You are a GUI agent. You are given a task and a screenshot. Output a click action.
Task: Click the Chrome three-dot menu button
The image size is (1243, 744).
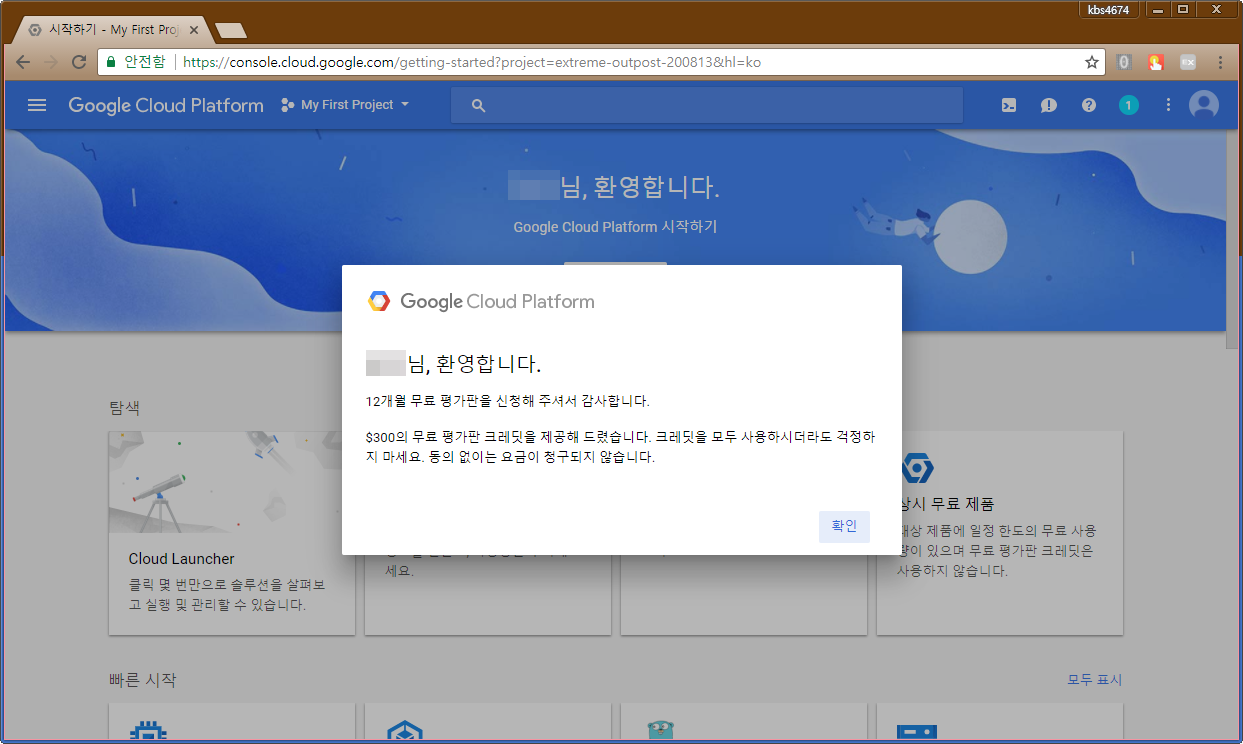tap(1220, 62)
